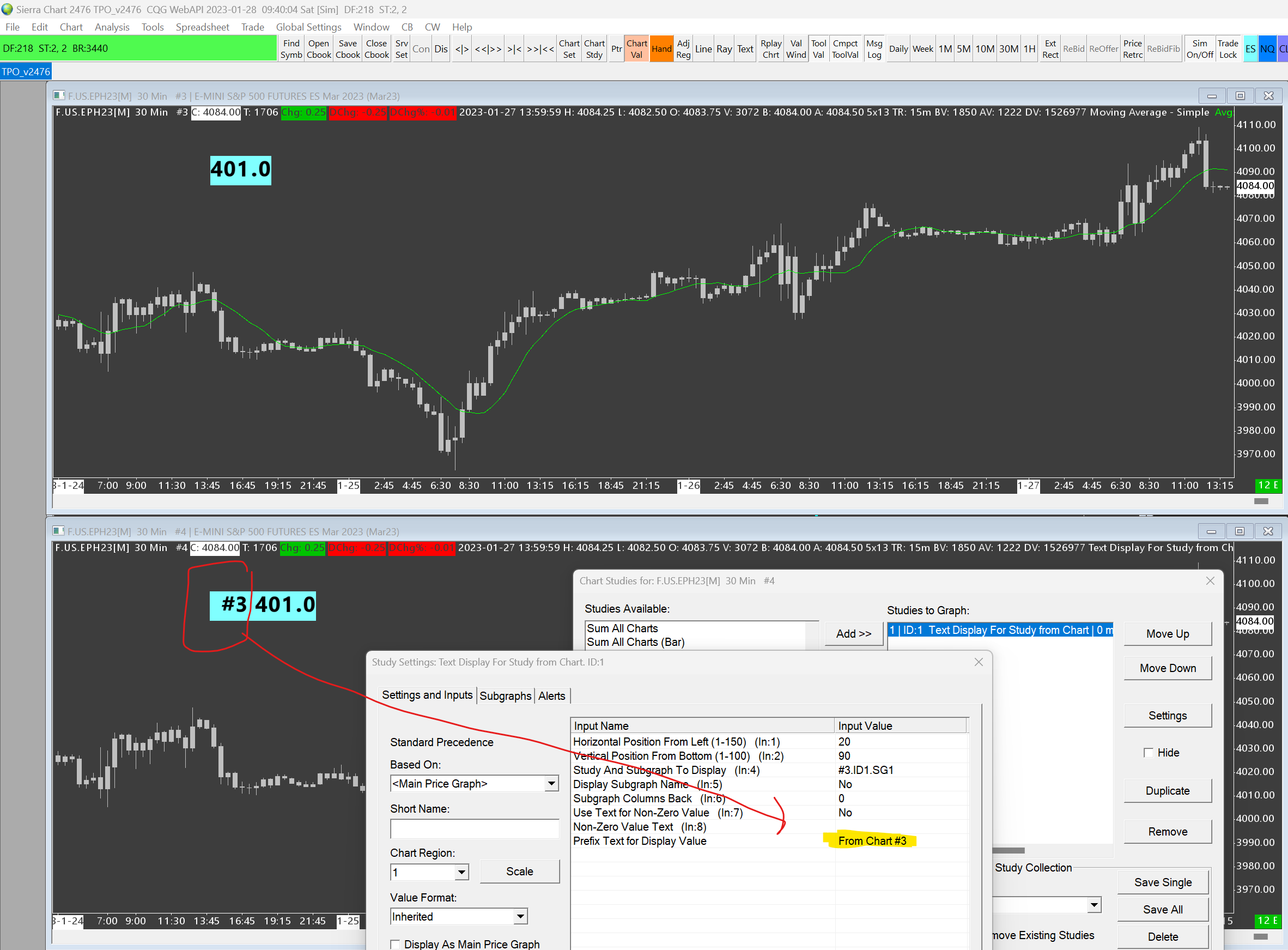Switch to the Subgraphs tab
1288x950 pixels.
coord(505,696)
